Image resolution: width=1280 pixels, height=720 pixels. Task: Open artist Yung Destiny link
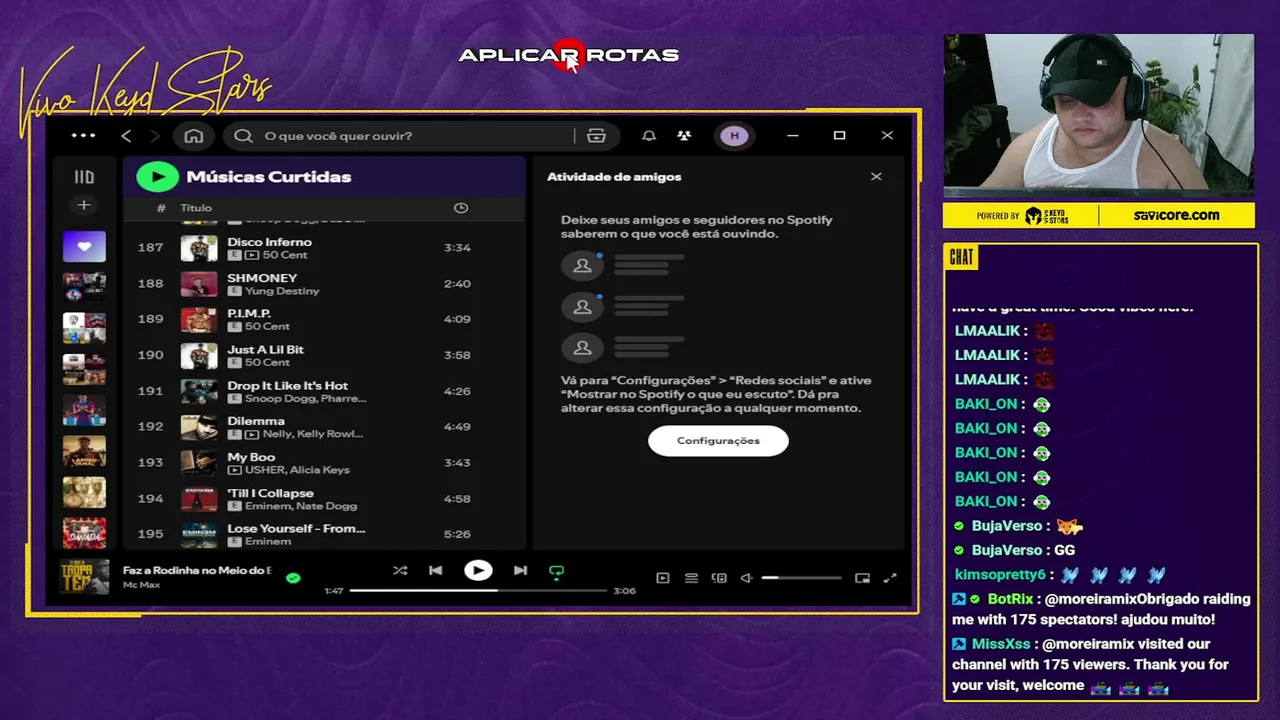(282, 291)
